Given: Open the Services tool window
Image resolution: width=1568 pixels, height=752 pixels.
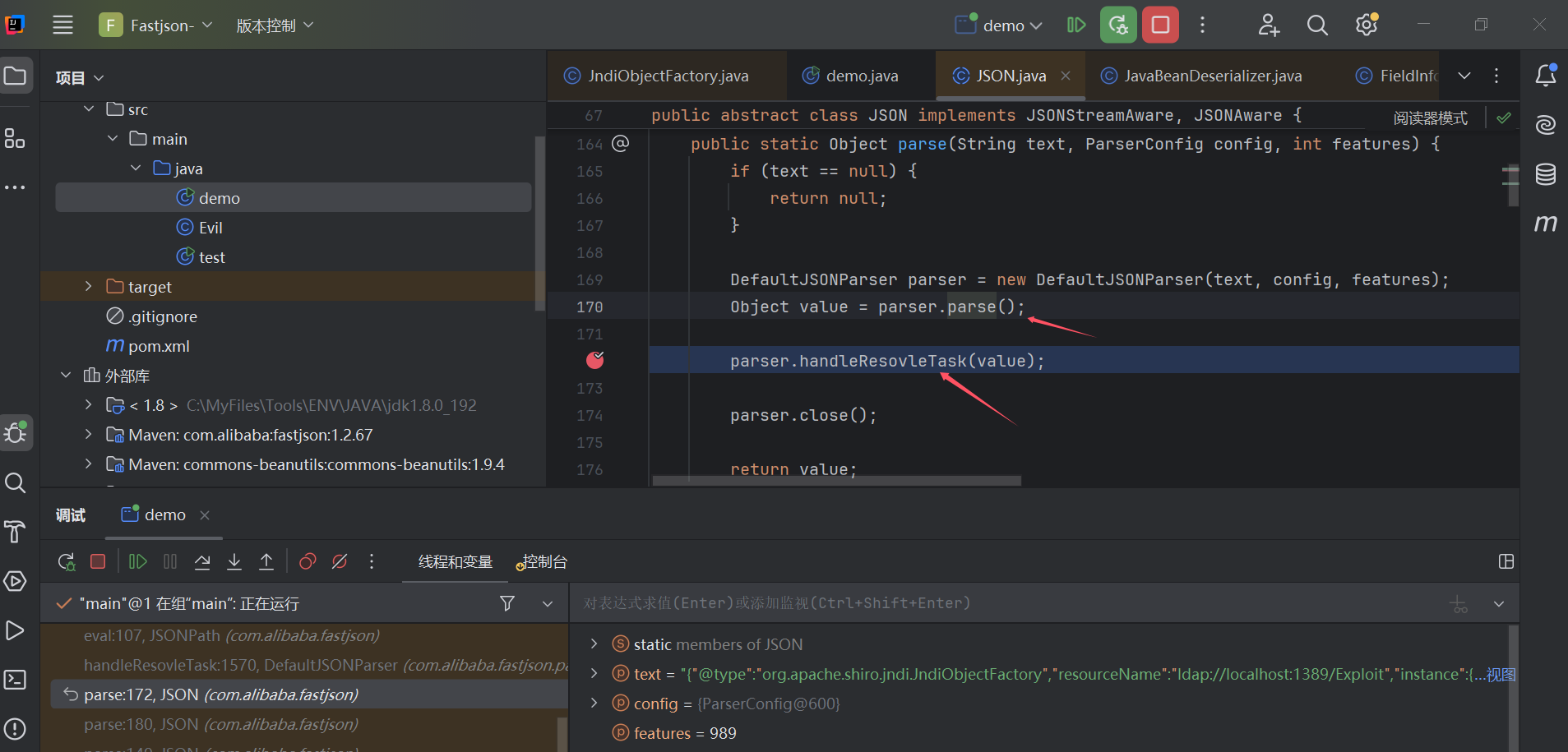Looking at the screenshot, I should click(x=15, y=581).
